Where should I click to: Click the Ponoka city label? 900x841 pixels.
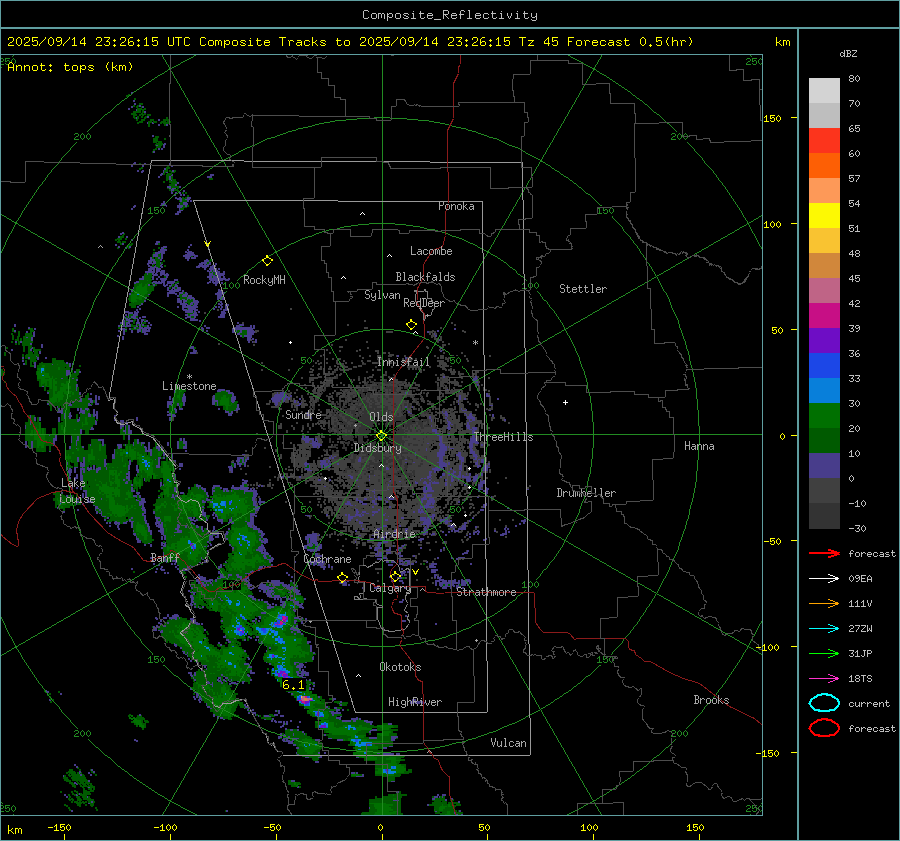pos(456,206)
